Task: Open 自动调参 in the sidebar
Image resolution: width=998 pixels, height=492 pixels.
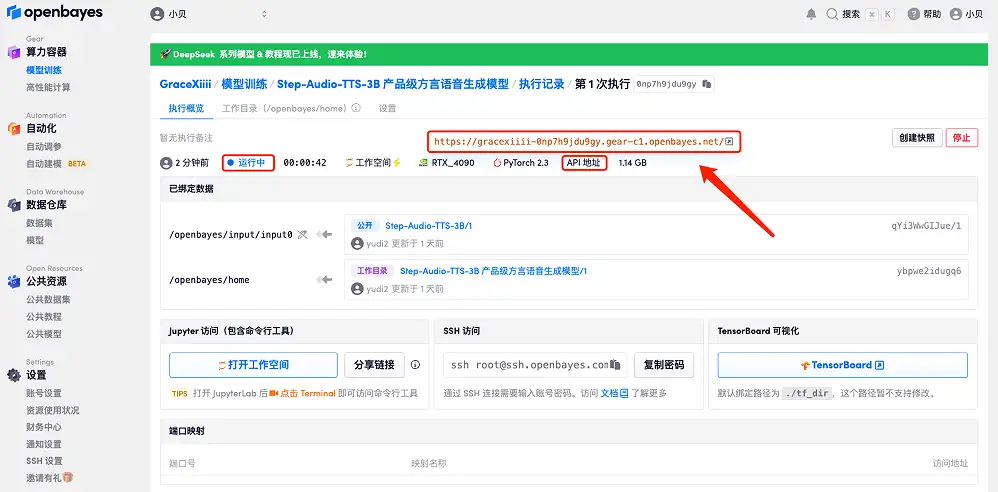Action: click(x=44, y=146)
